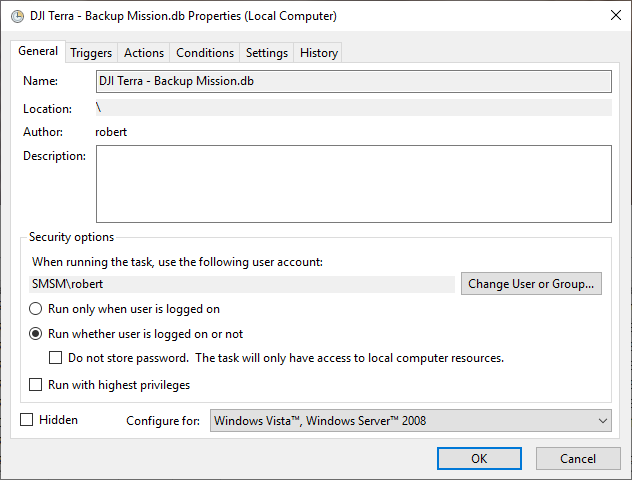Switch to the Triggers tab

[91, 53]
